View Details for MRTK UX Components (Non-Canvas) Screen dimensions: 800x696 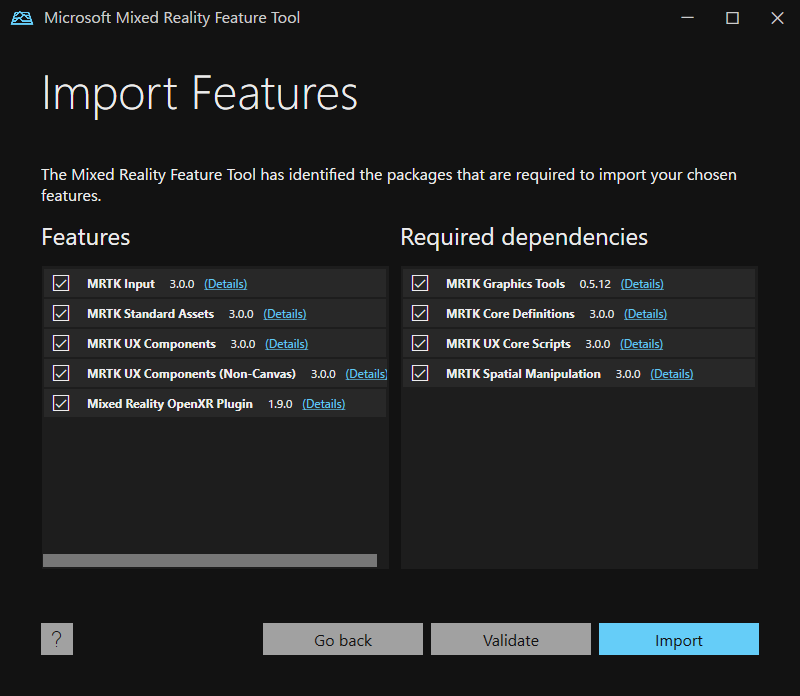click(366, 374)
